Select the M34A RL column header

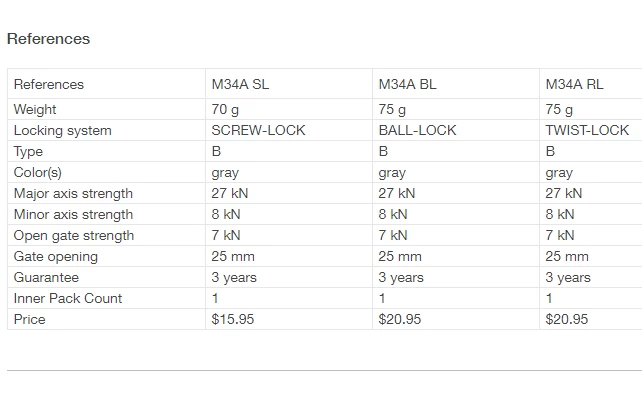click(x=574, y=84)
